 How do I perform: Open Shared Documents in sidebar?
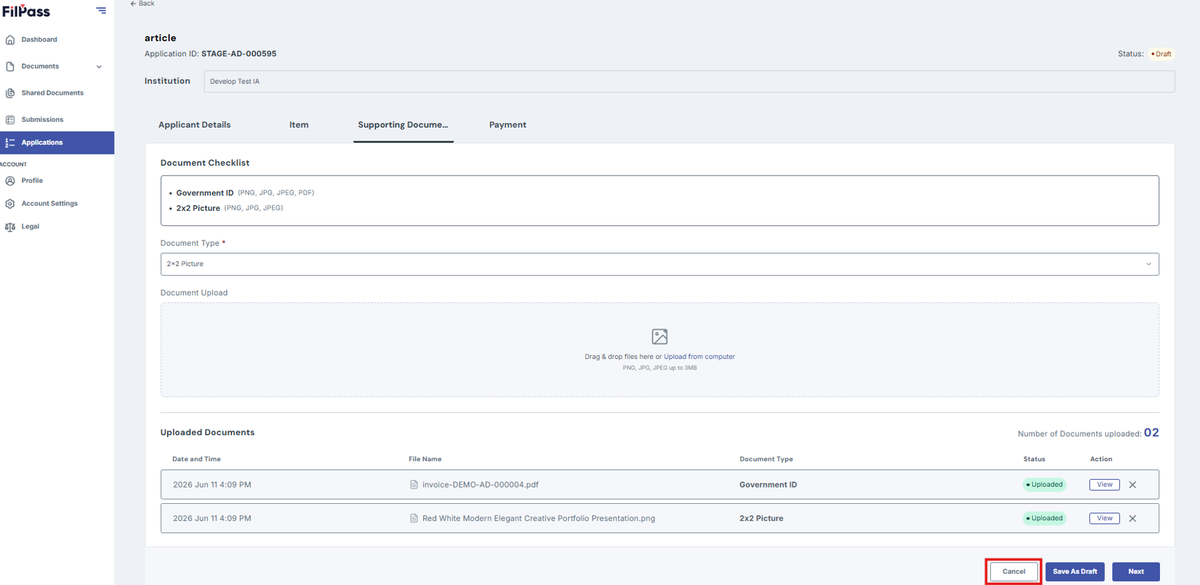[x=53, y=93]
